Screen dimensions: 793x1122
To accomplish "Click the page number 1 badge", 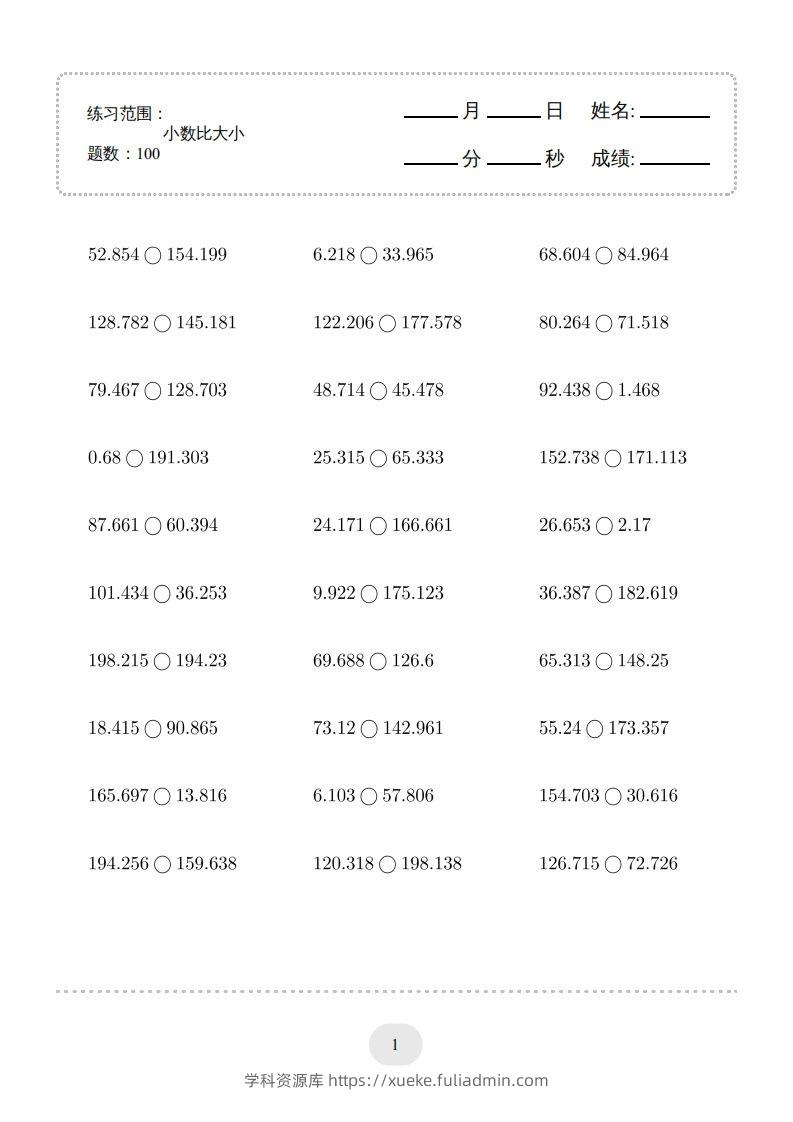I will click(395, 1045).
